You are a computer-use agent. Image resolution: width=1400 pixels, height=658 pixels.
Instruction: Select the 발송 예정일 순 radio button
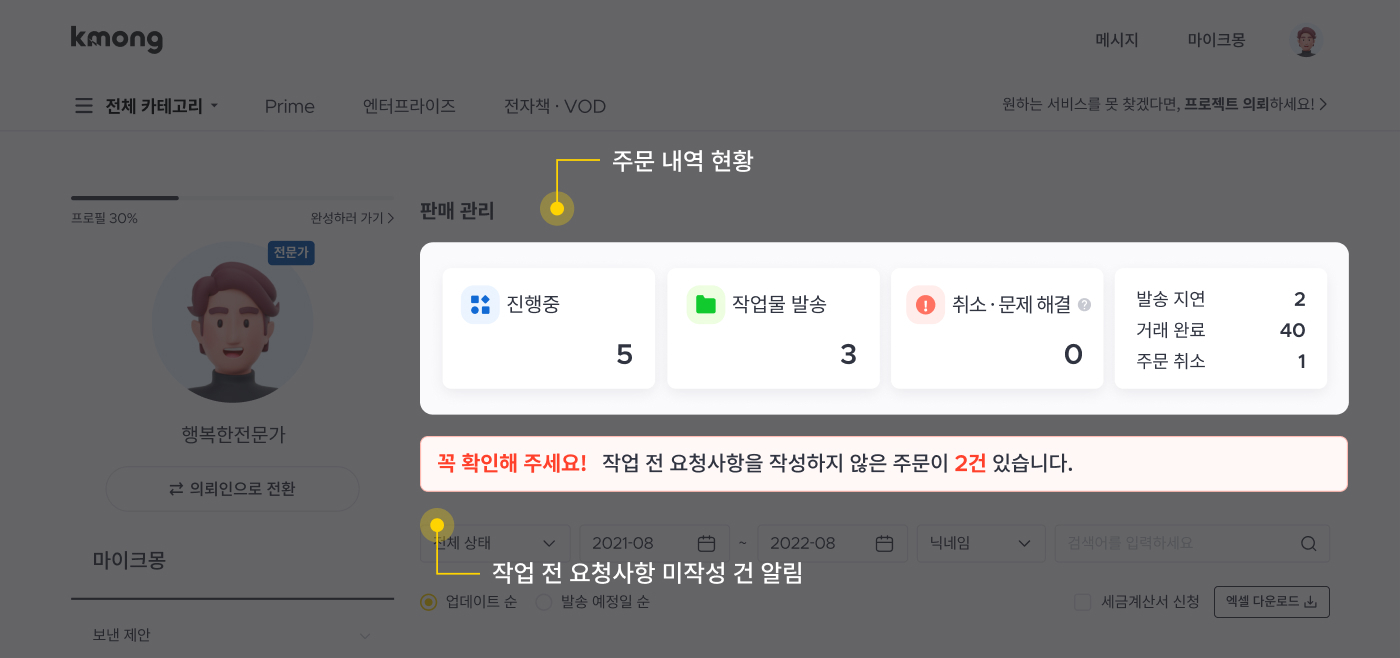point(544,602)
